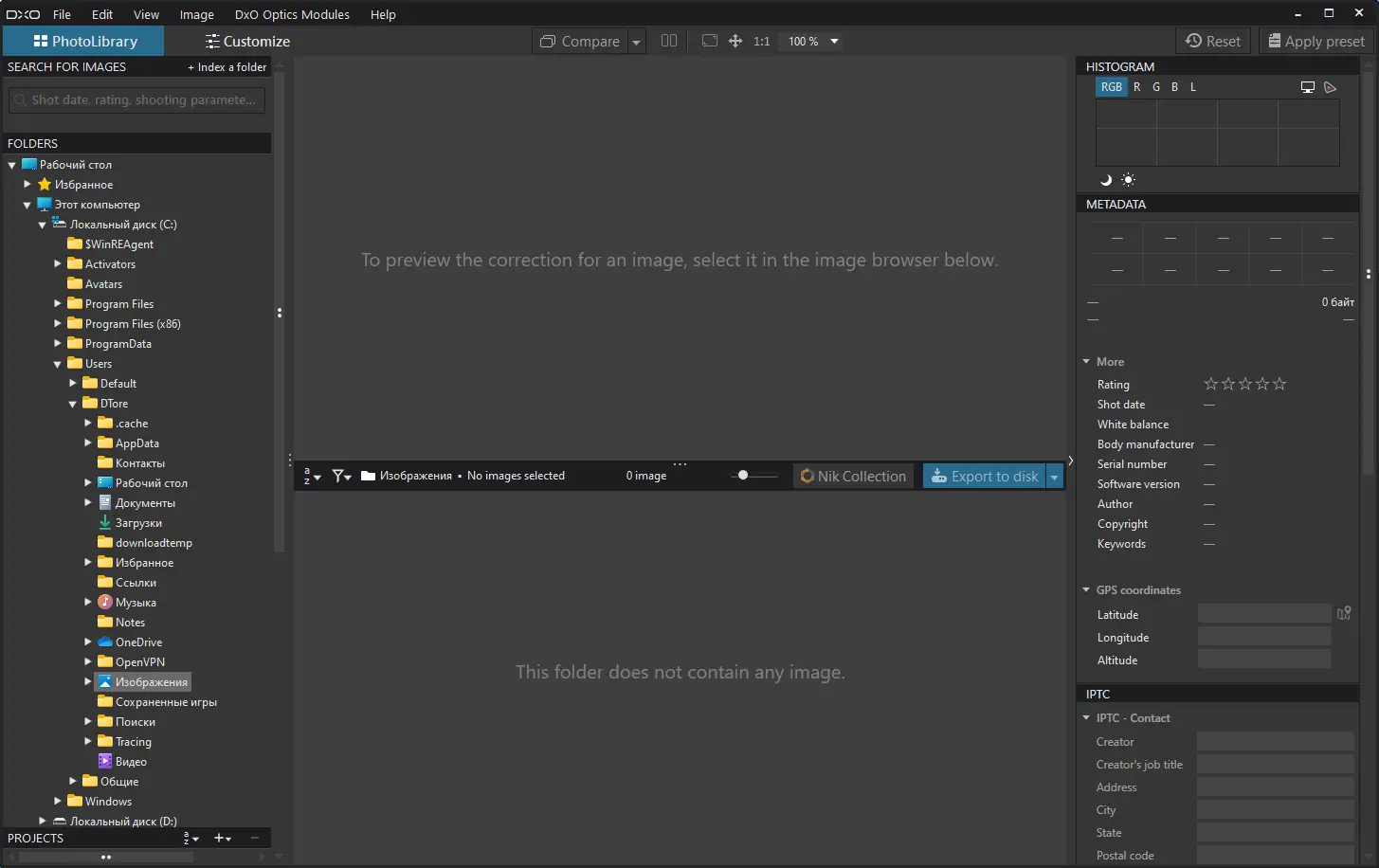The height and width of the screenshot is (868, 1379).
Task: Collapse the More metadata section
Action: [1086, 361]
